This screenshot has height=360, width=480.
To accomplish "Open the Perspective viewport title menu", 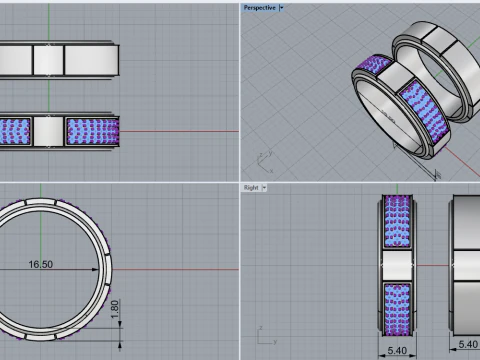I will pyautogui.click(x=259, y=8).
